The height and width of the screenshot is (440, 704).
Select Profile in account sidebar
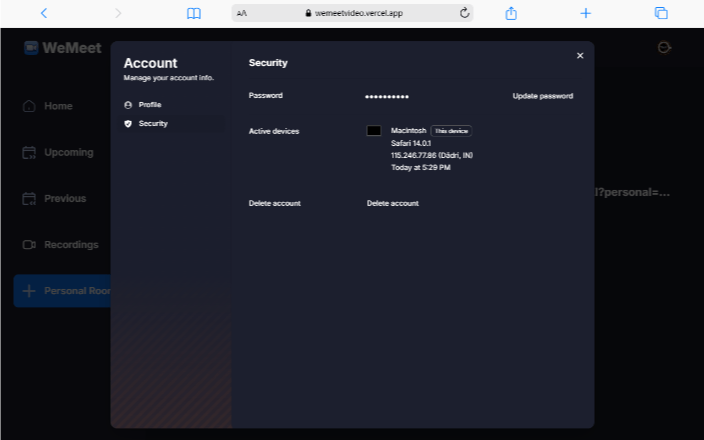click(149, 105)
